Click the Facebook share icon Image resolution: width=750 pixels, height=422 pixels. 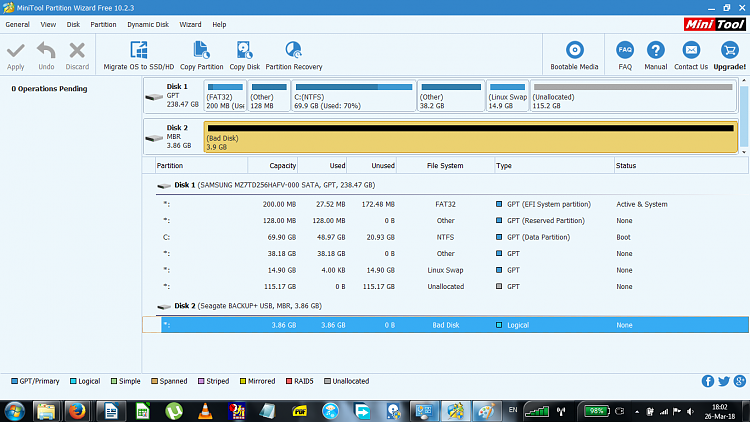tap(708, 381)
